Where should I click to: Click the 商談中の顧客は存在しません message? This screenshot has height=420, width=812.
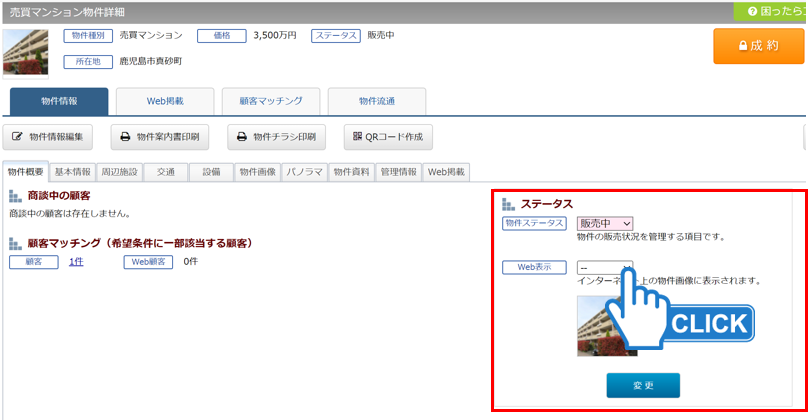70,213
